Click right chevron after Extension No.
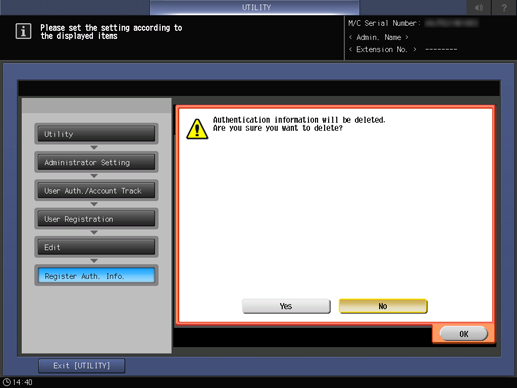 (415, 49)
